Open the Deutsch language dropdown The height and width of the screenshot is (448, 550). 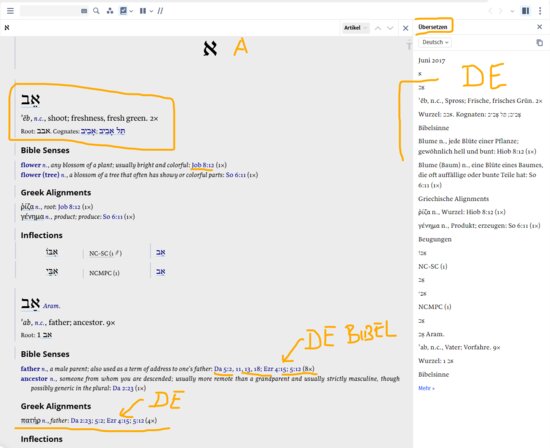click(435, 42)
